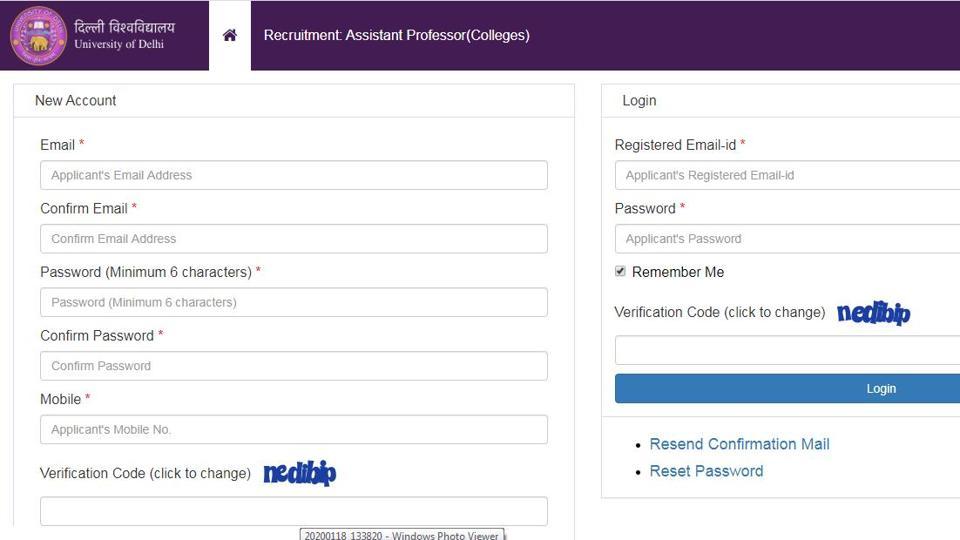The width and height of the screenshot is (960, 540).
Task: Open the Resend Confirmation Mail link
Action: coord(739,444)
